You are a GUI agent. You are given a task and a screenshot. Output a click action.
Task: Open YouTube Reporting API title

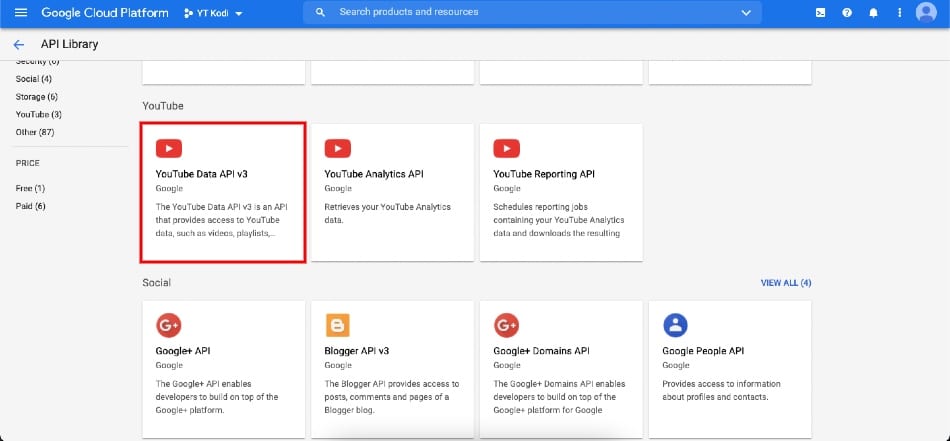(544, 174)
